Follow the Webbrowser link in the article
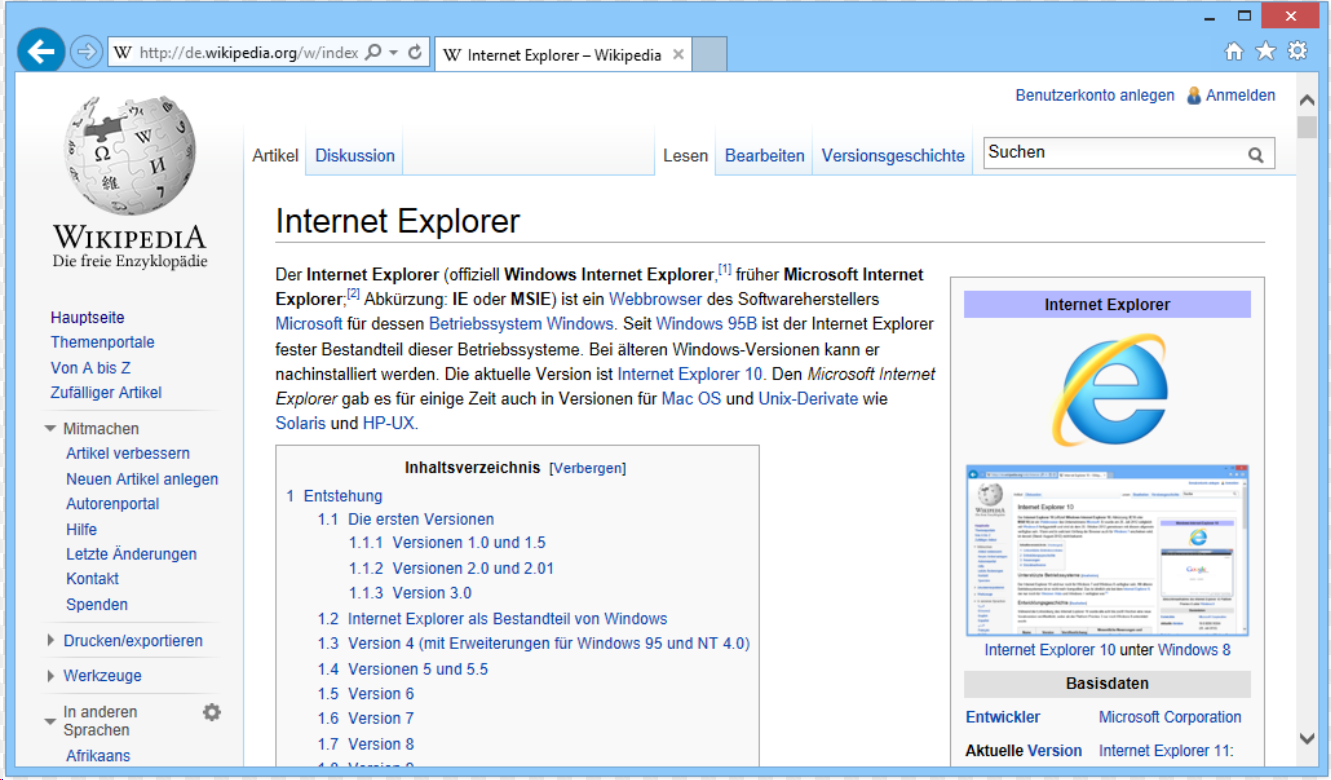The image size is (1331, 780). pyautogui.click(x=655, y=299)
